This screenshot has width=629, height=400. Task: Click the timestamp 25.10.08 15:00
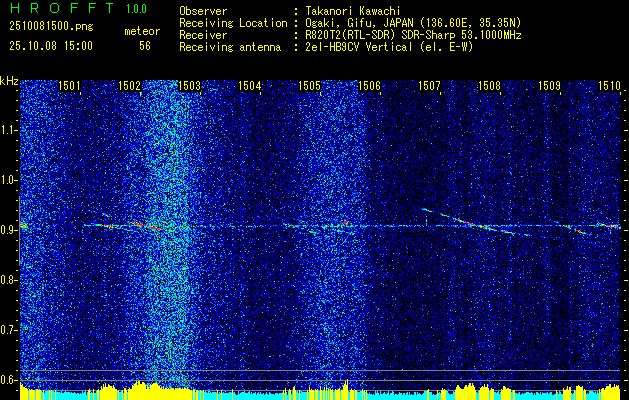tap(51, 46)
